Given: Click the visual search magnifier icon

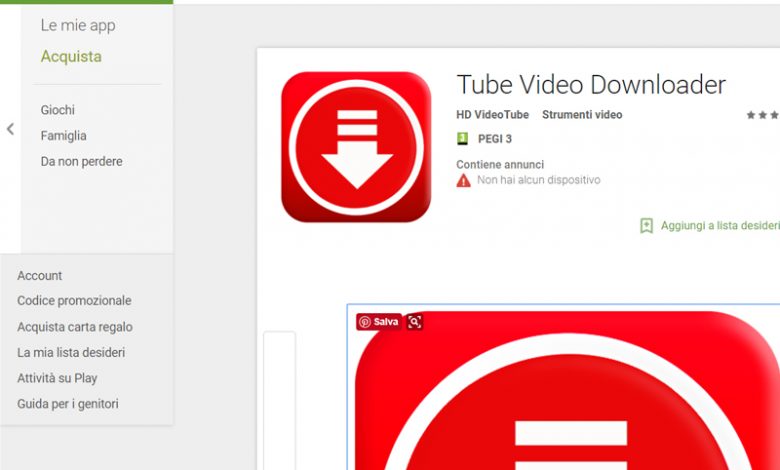Looking at the screenshot, I should pyautogui.click(x=414, y=322).
